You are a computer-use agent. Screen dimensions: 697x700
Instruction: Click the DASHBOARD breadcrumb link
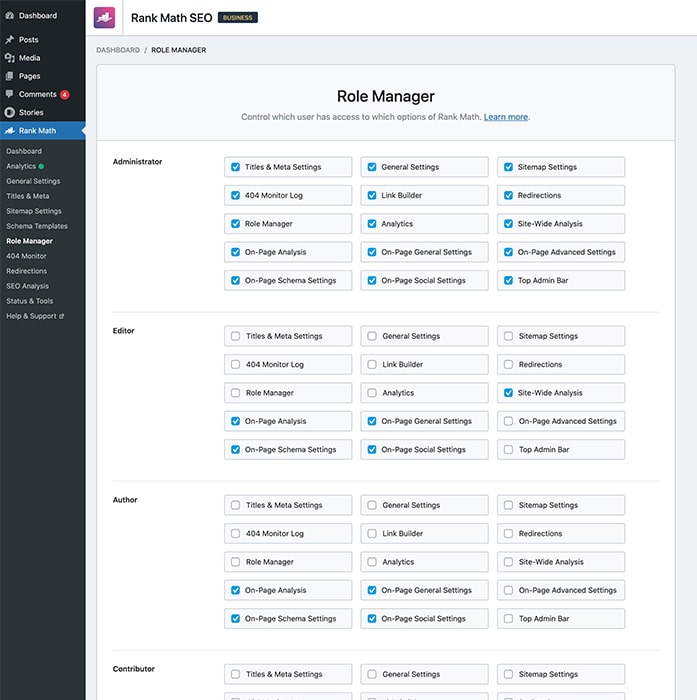point(118,50)
